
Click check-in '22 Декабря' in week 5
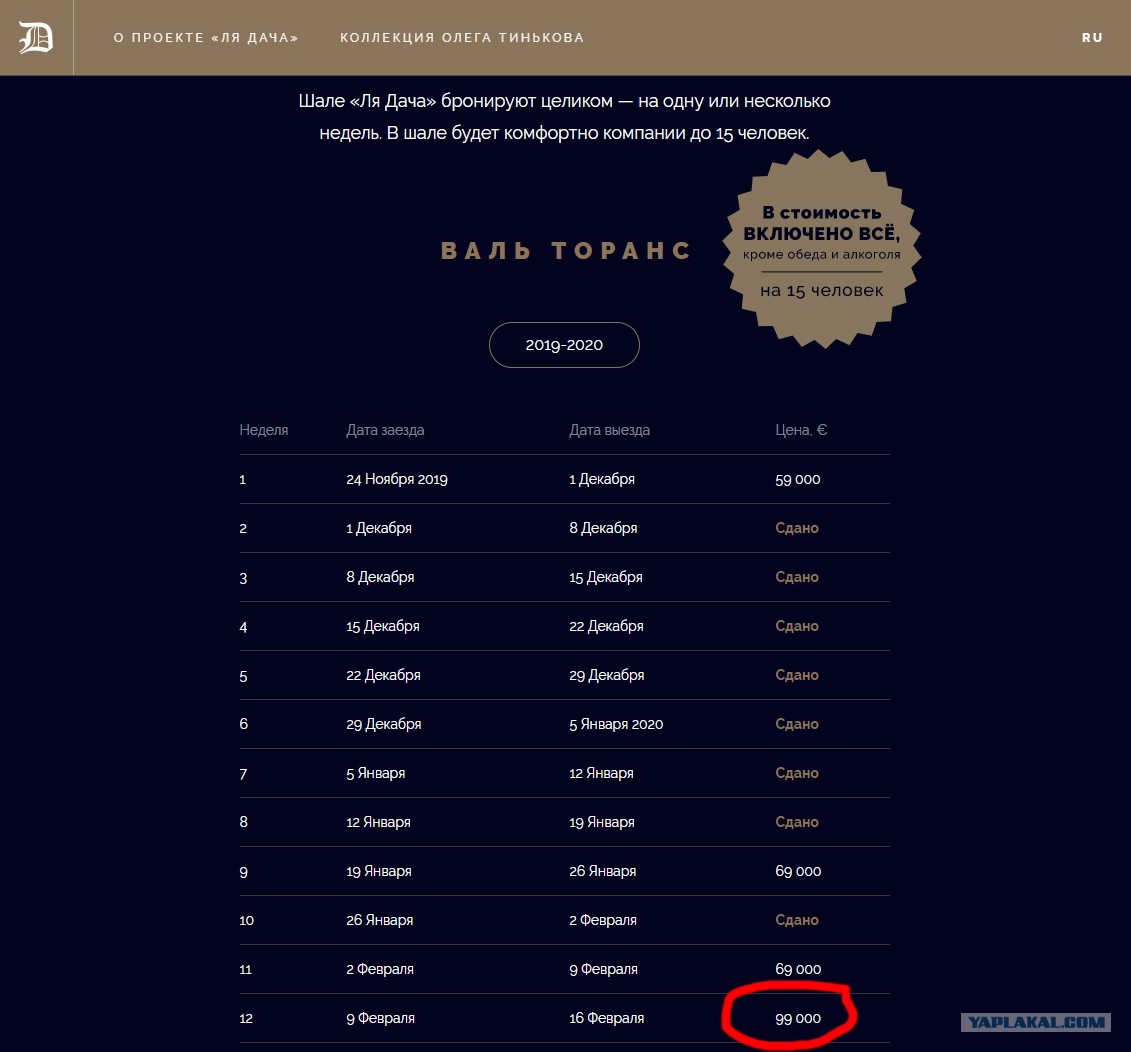(x=383, y=675)
